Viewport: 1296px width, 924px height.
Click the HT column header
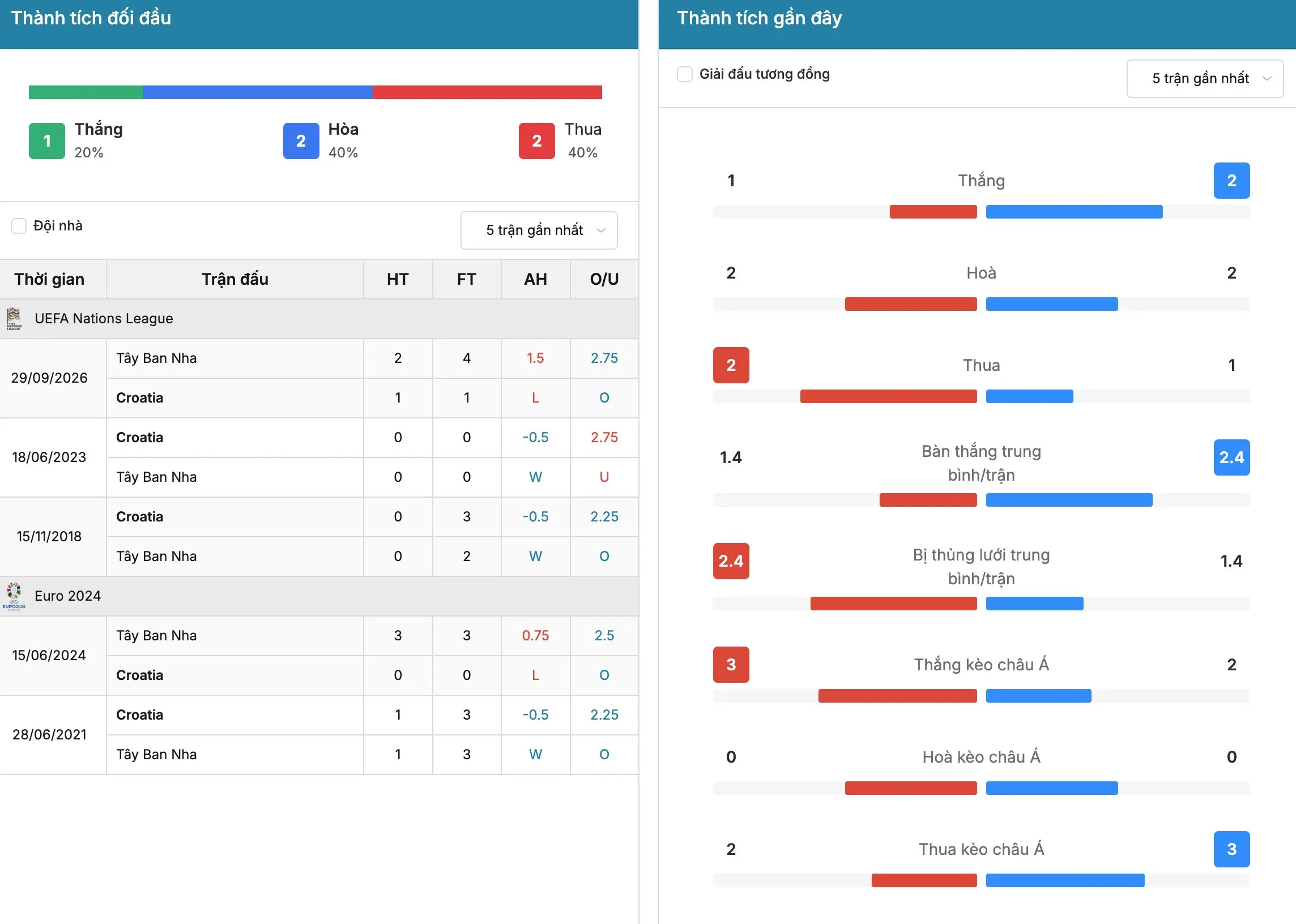click(398, 279)
